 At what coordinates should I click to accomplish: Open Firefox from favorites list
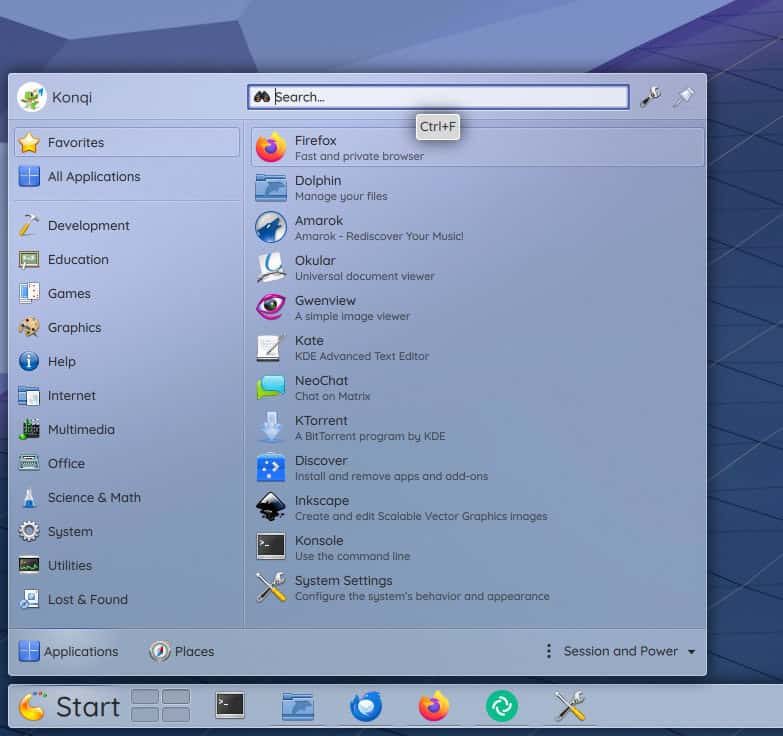(x=477, y=147)
